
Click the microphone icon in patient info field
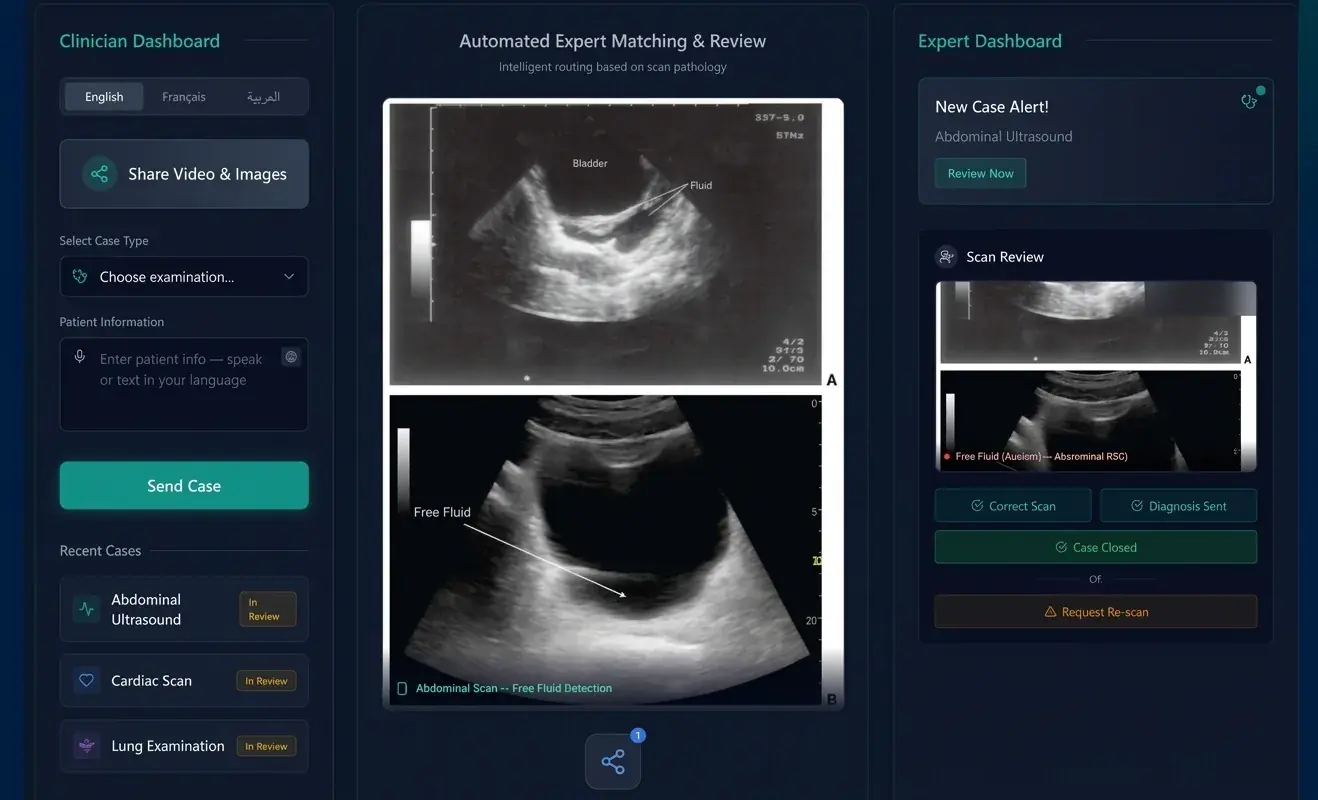[x=80, y=356]
